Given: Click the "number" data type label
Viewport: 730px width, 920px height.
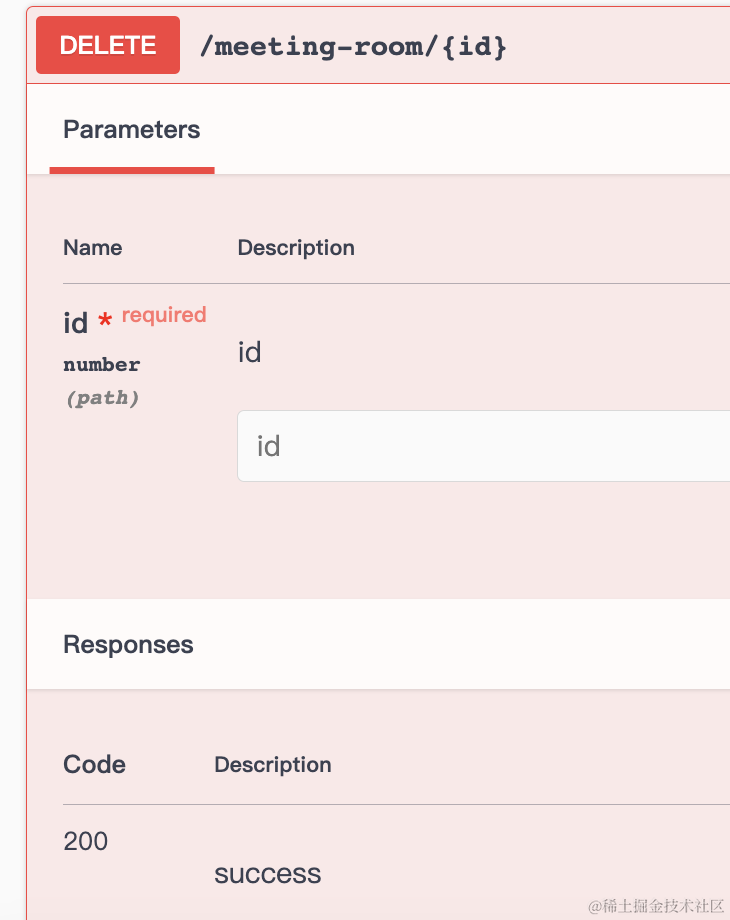Looking at the screenshot, I should 102,364.
